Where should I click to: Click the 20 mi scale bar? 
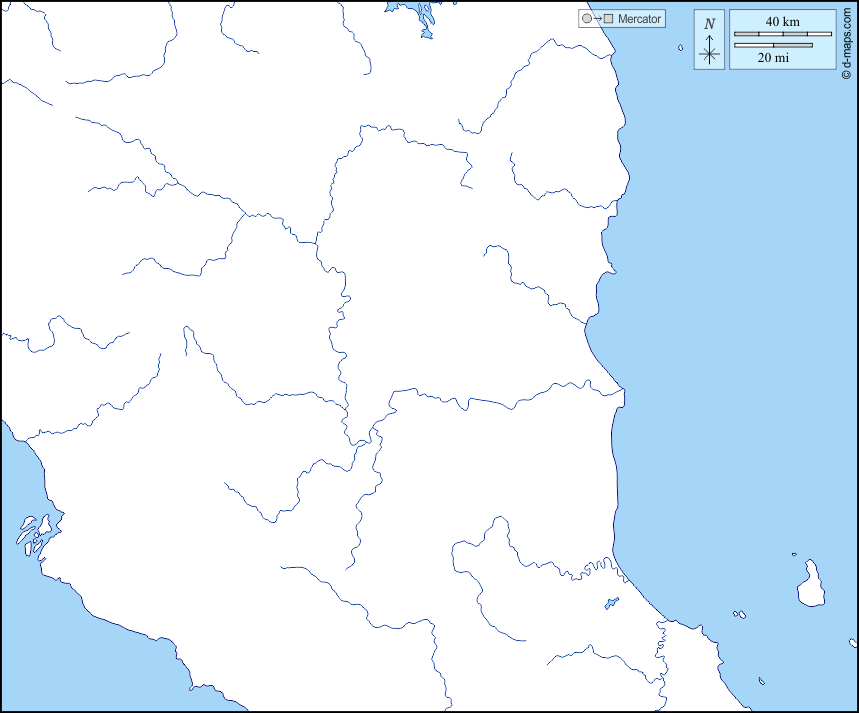(773, 45)
